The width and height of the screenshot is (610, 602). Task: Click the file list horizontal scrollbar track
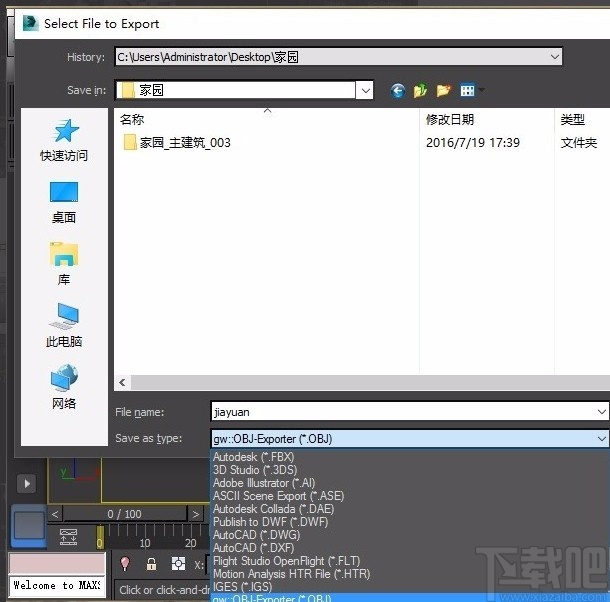coord(370,383)
